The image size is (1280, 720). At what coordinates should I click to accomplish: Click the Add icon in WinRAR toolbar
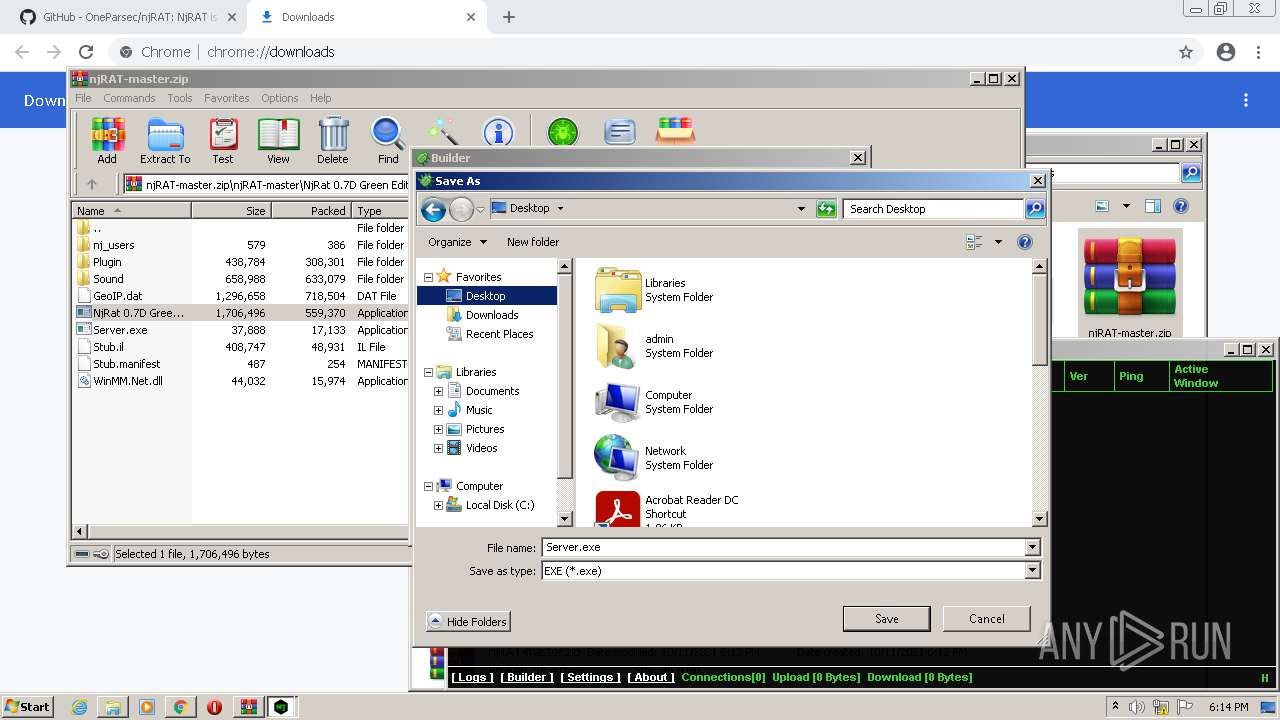(x=107, y=140)
